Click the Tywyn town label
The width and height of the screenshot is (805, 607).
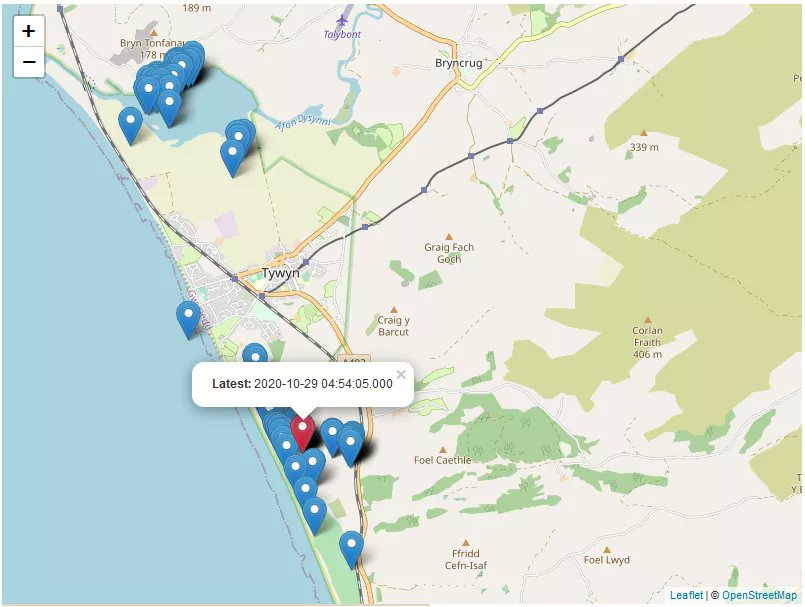pos(281,273)
